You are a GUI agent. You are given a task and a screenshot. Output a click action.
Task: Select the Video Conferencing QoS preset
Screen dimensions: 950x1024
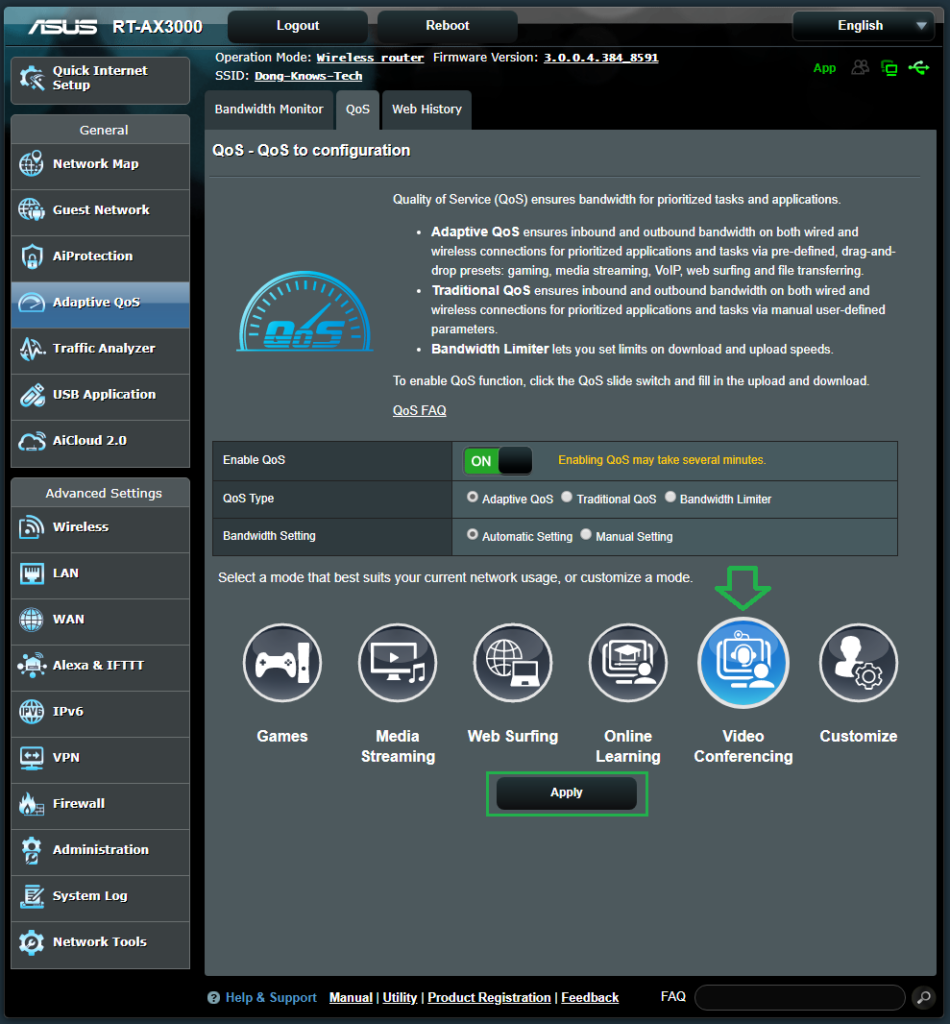tap(743, 662)
